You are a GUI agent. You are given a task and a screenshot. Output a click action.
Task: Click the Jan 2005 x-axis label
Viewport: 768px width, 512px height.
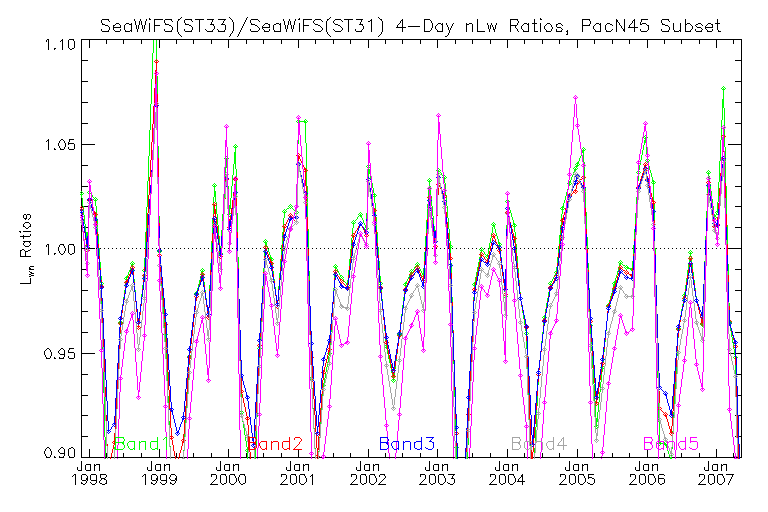(x=577, y=473)
